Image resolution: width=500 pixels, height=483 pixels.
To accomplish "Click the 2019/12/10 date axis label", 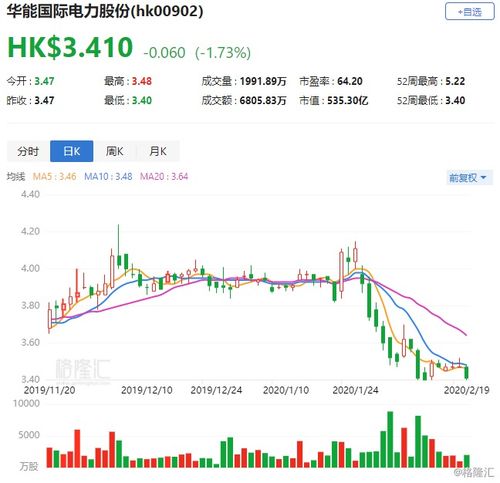I will click(x=147, y=390).
